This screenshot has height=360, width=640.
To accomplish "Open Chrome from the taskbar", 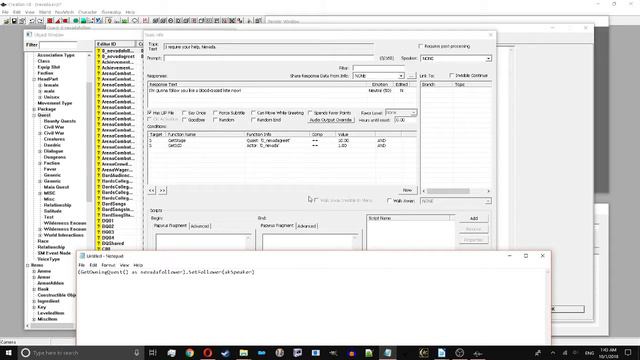I will pos(190,353).
